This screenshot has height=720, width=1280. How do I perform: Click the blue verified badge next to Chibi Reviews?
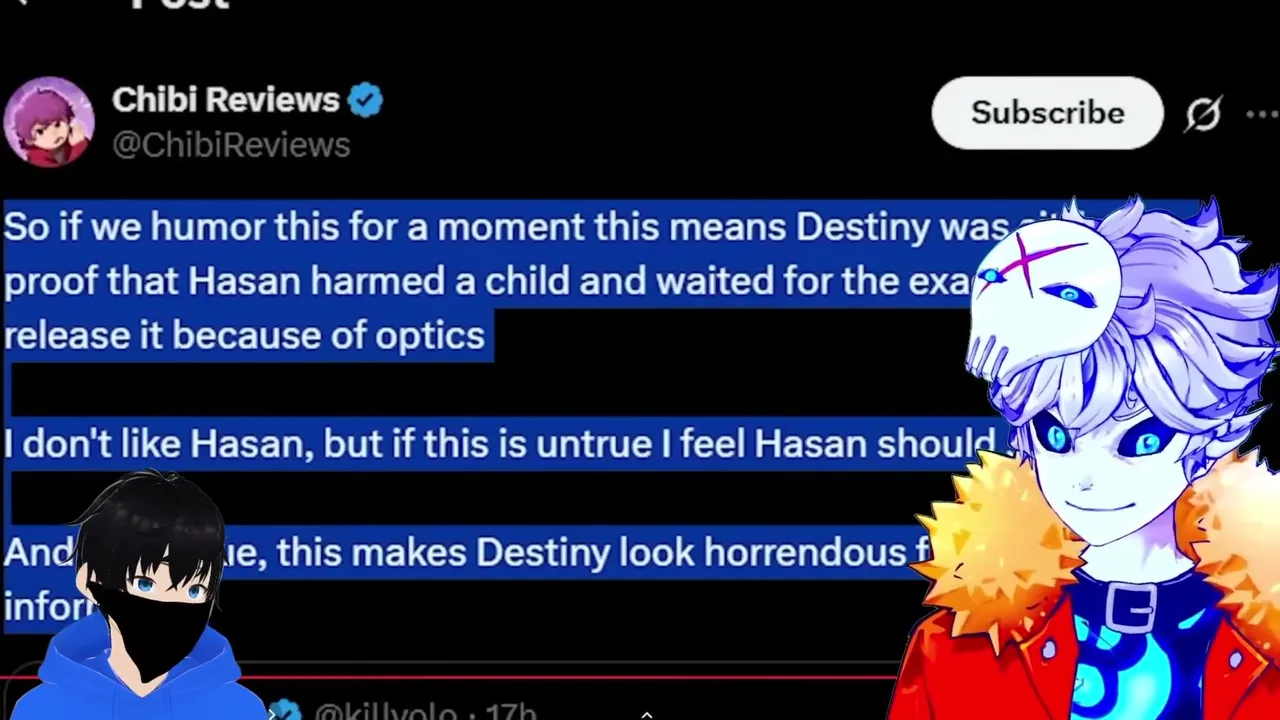(365, 101)
